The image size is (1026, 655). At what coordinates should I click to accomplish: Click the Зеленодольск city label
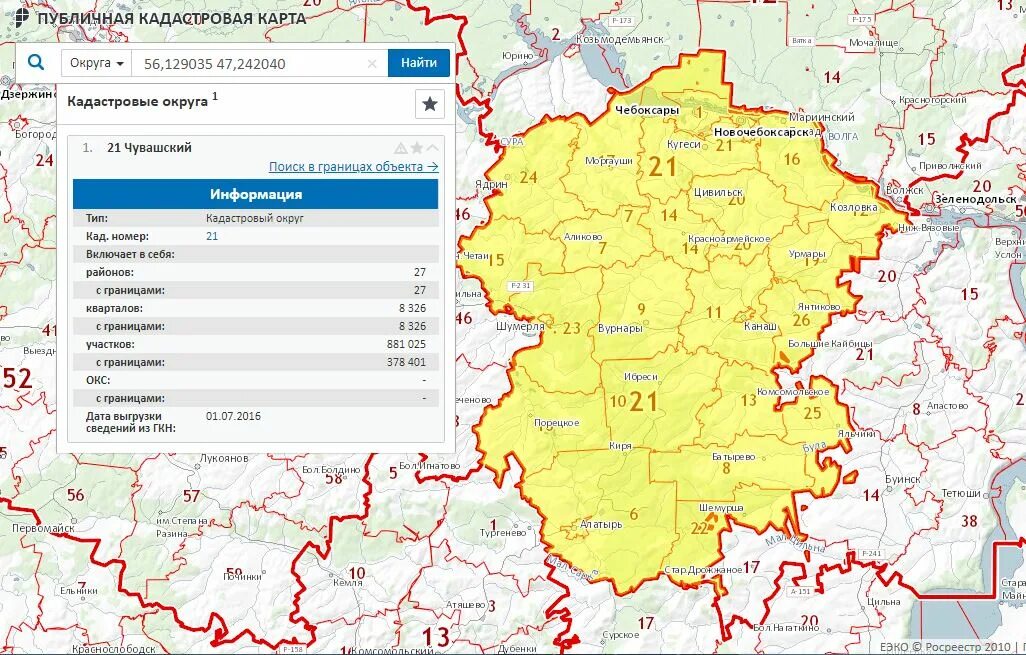coord(976,199)
